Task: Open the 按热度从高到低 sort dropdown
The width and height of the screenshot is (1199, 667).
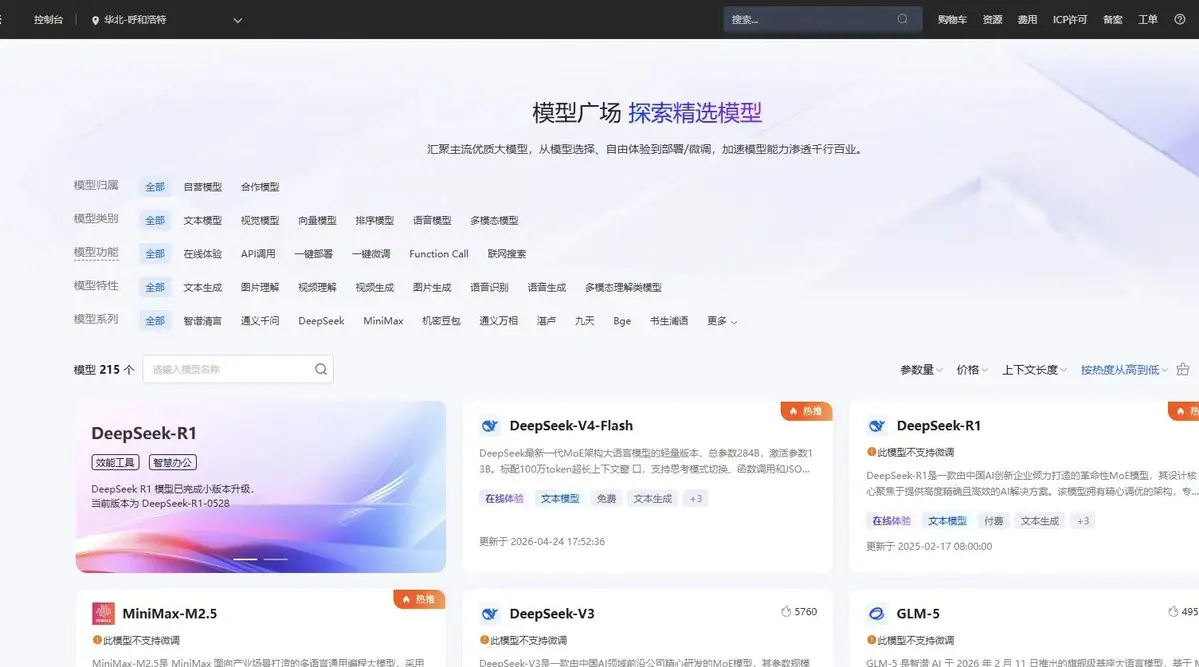Action: (1124, 369)
